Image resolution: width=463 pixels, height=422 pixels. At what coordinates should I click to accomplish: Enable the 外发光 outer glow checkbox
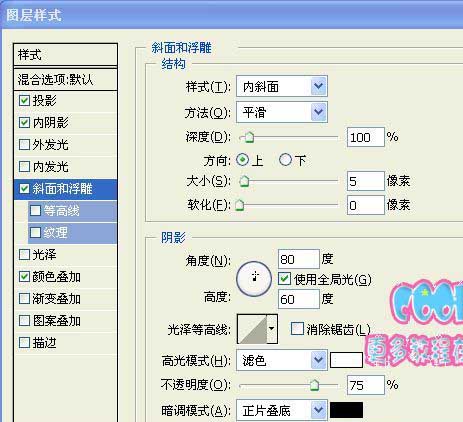(x=24, y=145)
